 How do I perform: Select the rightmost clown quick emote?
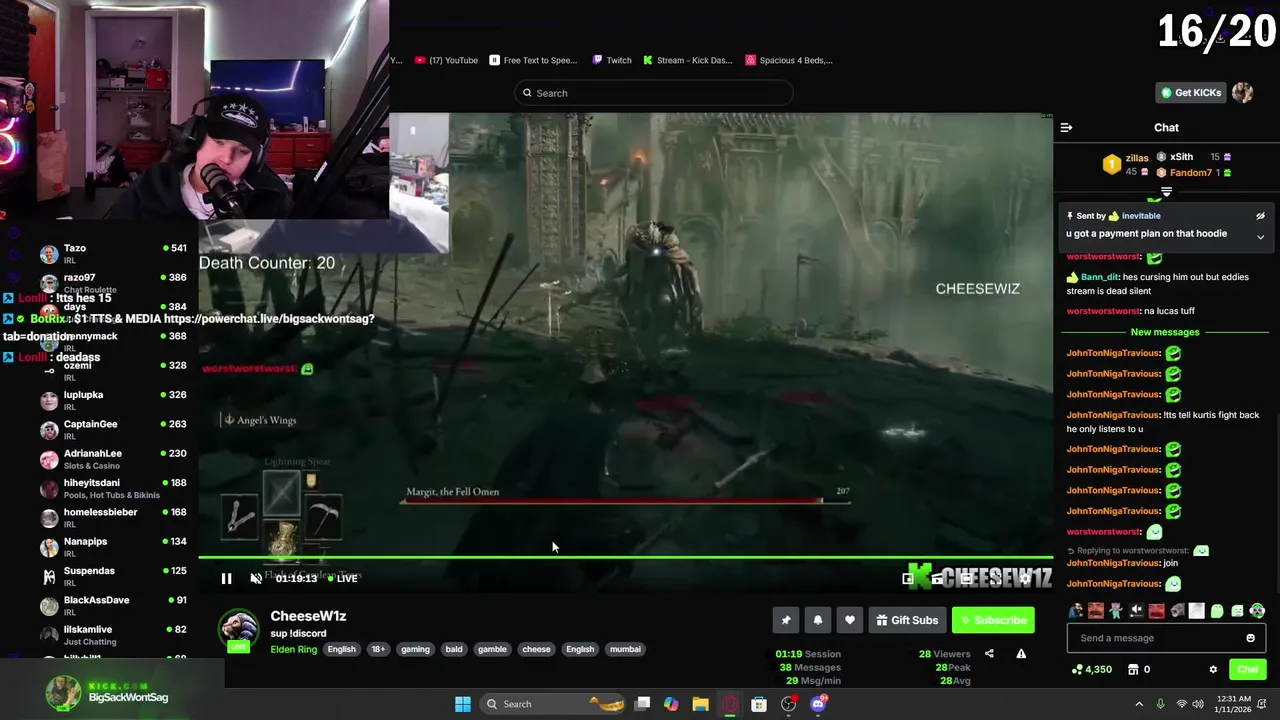[1257, 611]
